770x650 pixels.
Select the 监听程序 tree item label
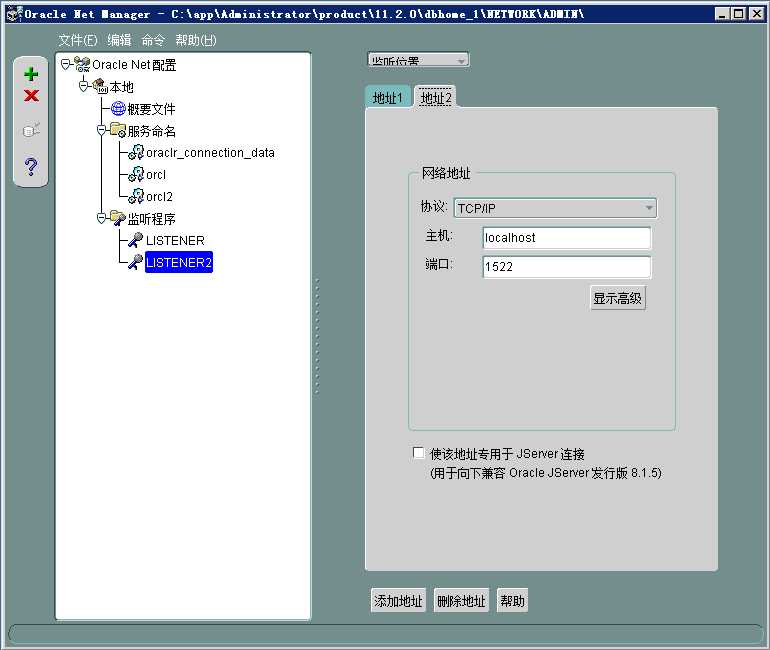click(151, 218)
